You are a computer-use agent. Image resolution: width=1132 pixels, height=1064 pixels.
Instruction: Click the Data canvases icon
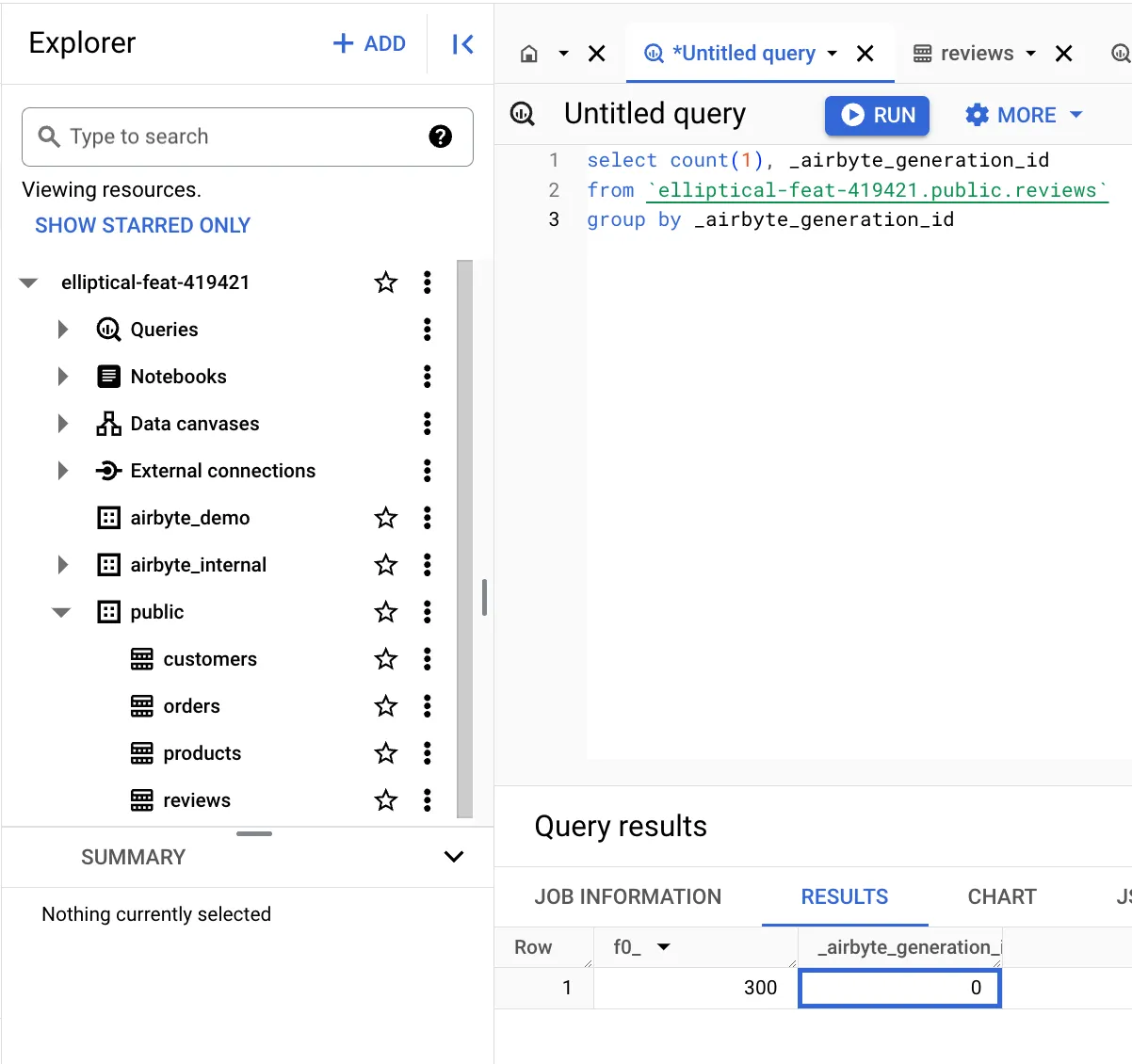[x=109, y=424]
